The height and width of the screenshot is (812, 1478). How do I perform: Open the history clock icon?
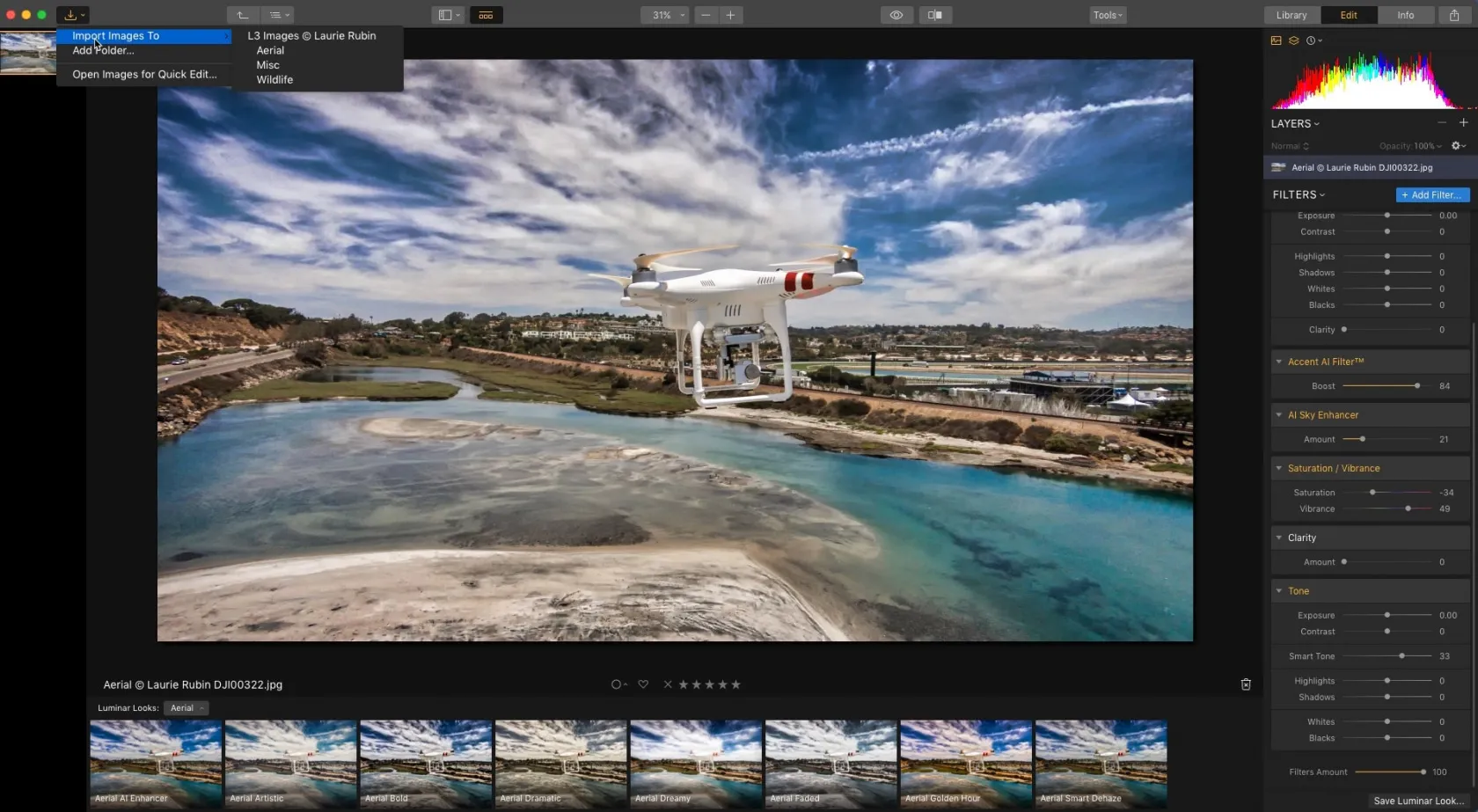click(x=1313, y=40)
